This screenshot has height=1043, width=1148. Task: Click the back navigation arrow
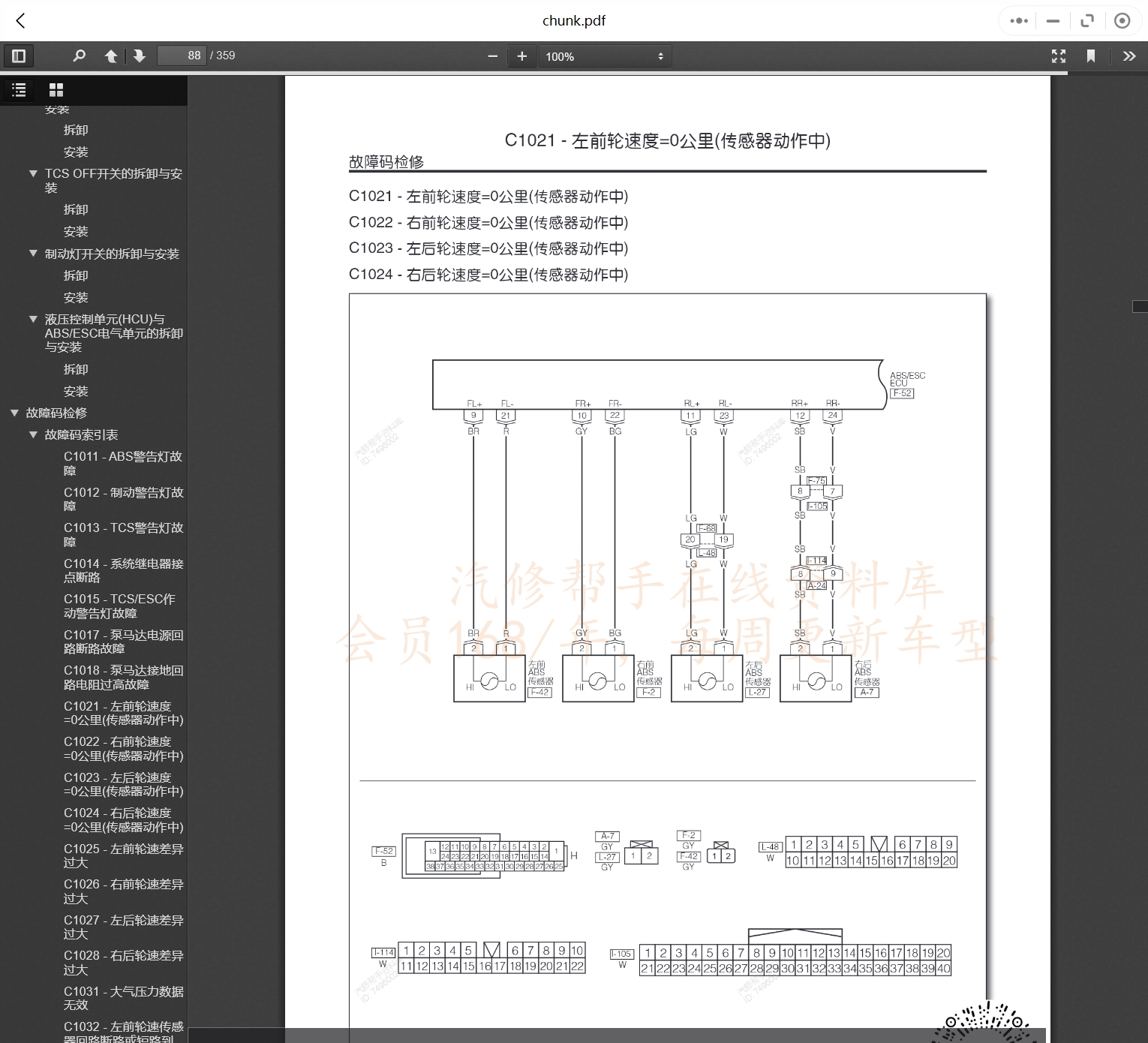[20, 20]
